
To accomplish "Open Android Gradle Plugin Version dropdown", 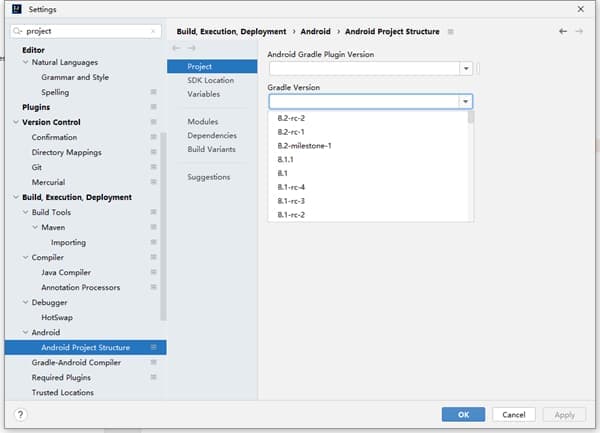I will click(465, 69).
